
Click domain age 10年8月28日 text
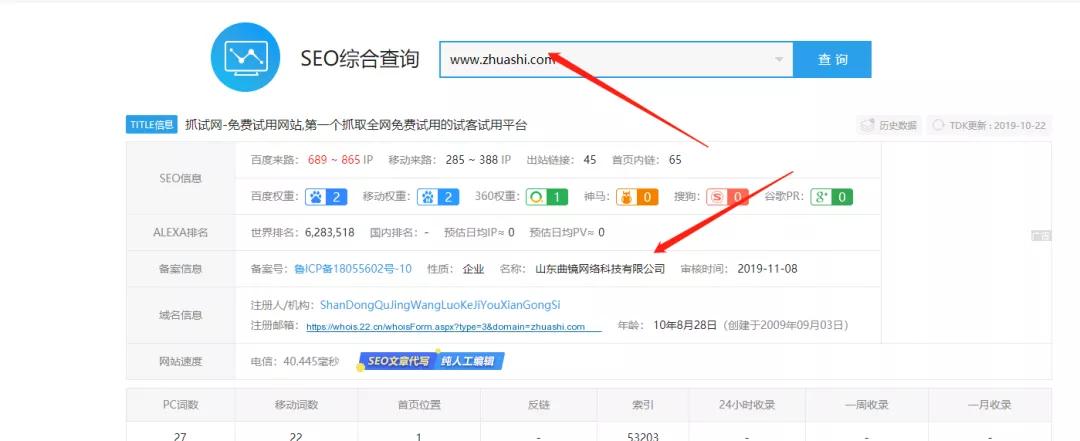pyautogui.click(x=685, y=325)
